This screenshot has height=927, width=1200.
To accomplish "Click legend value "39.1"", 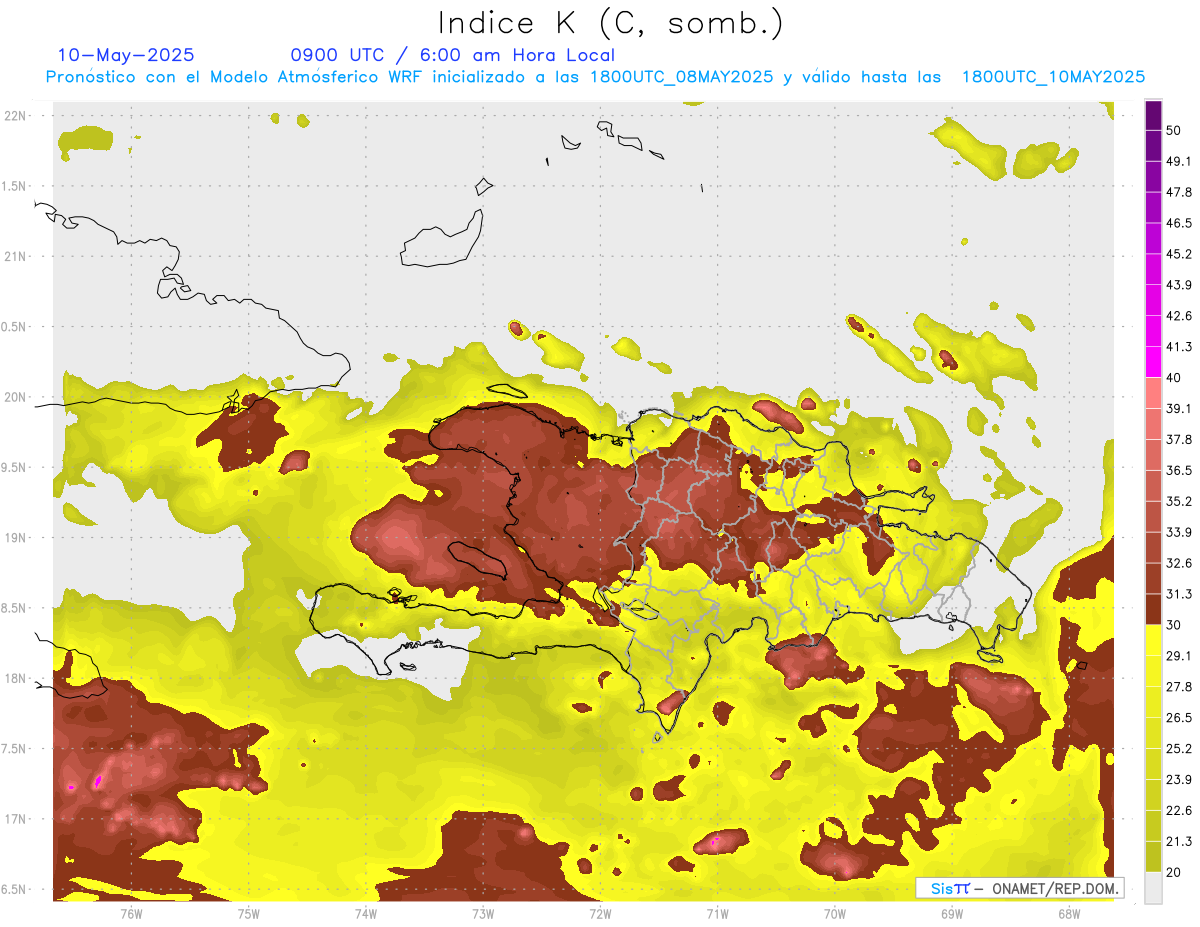I will coord(1179,408).
